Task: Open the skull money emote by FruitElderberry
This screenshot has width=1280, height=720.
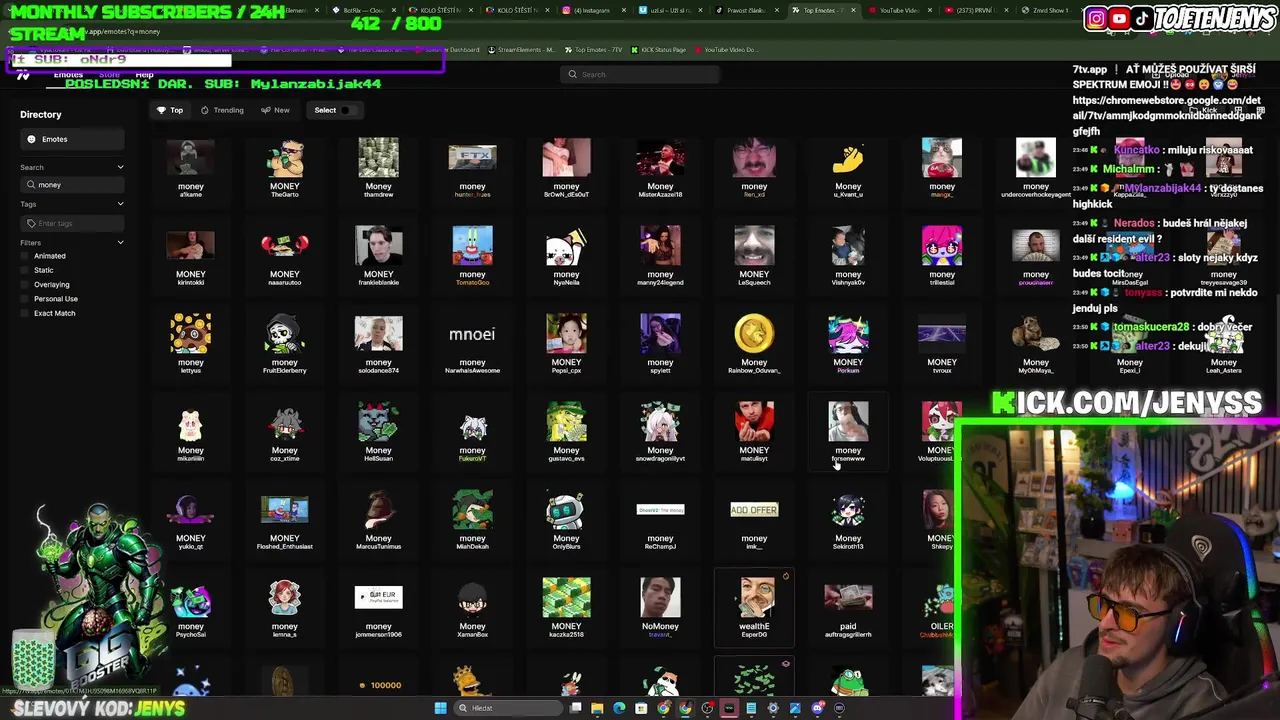Action: [284, 343]
